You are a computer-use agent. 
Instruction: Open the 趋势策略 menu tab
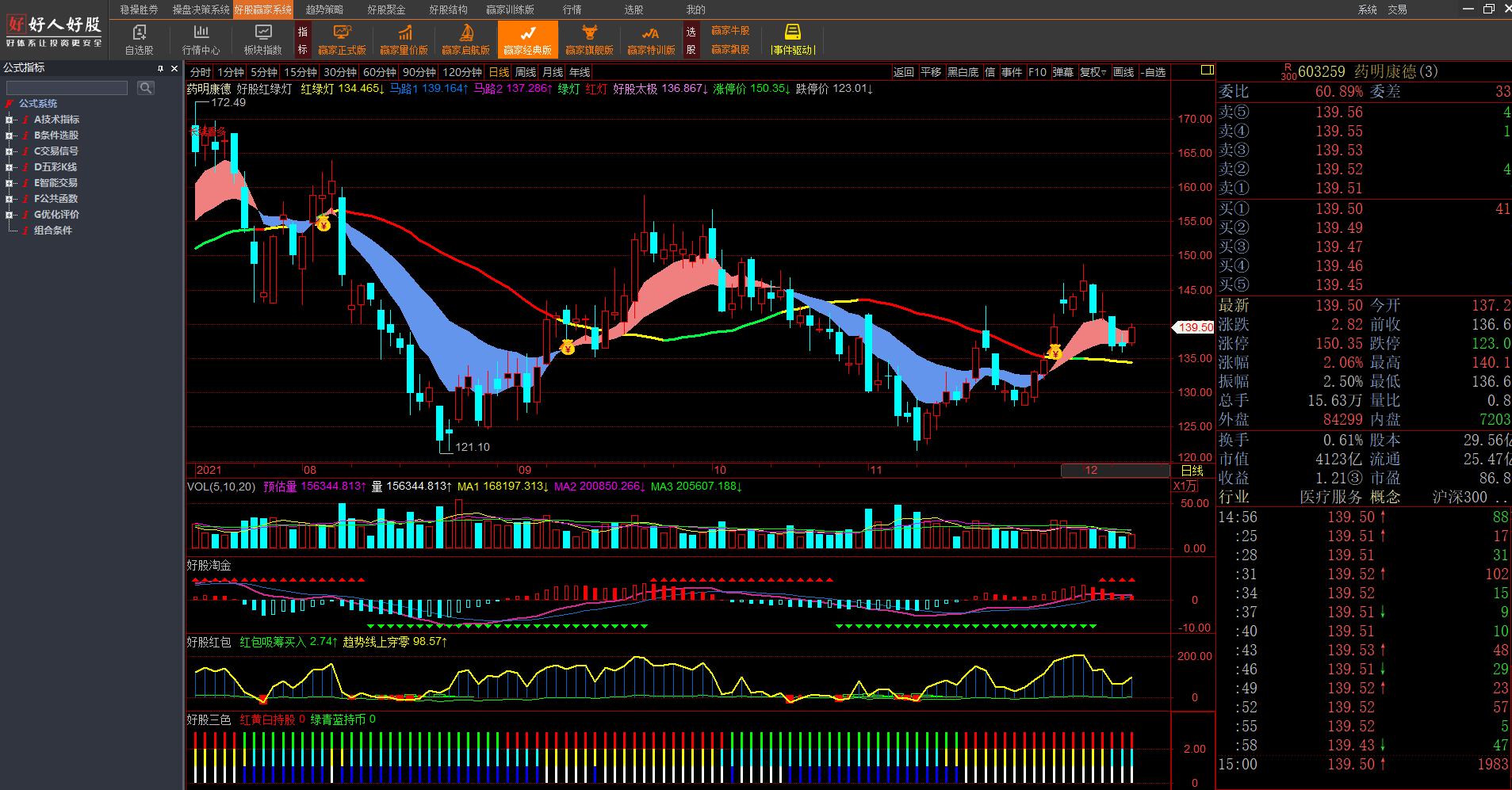(x=324, y=10)
